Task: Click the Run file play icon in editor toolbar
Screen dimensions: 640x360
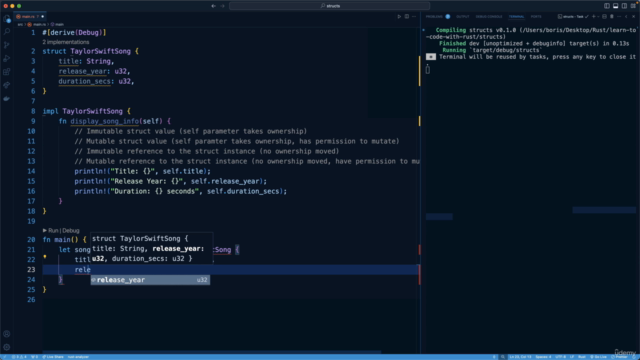Action: 399,17
